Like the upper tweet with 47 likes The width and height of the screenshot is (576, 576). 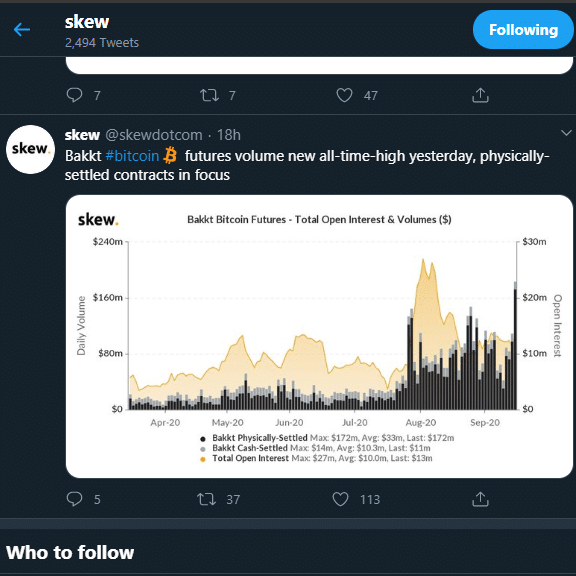(x=344, y=95)
